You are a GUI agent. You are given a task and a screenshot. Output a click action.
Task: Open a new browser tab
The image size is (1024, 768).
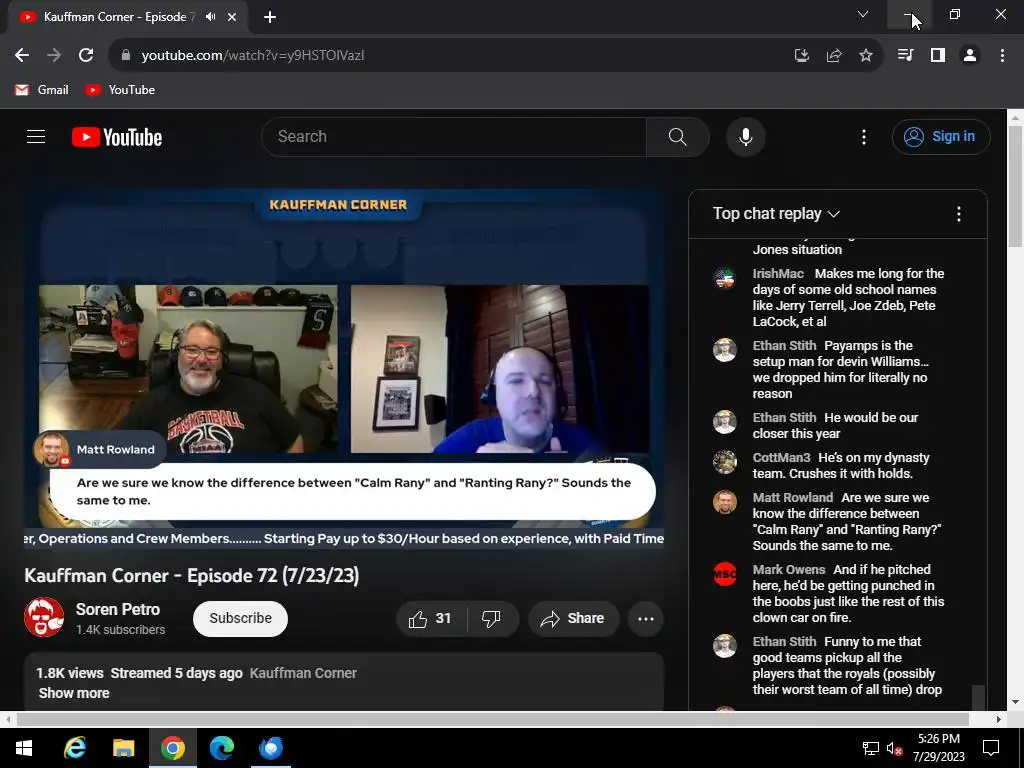pos(270,17)
